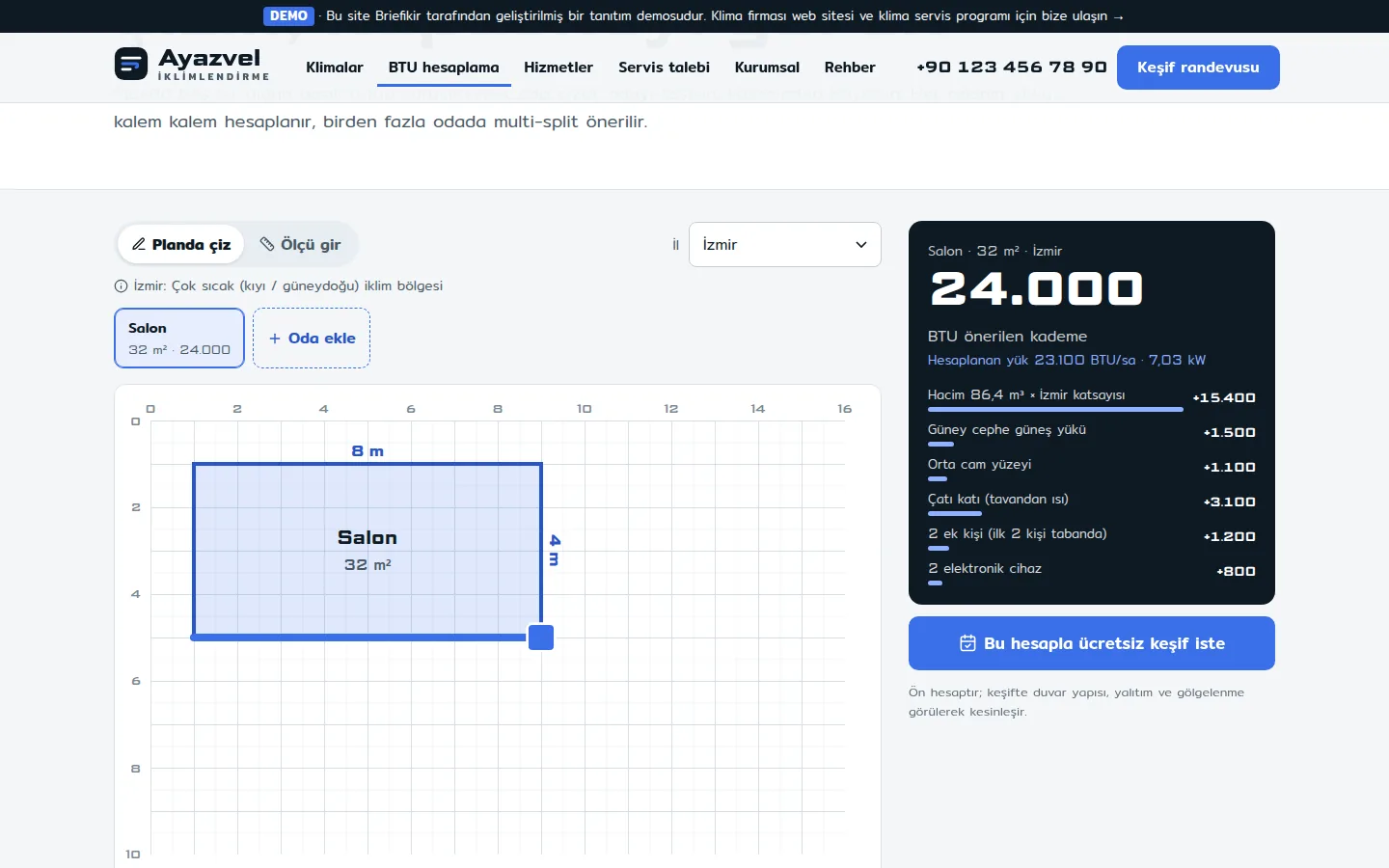The width and height of the screenshot is (1389, 868).
Task: Open the İl province dropdown showing İzmir
Action: tap(785, 245)
